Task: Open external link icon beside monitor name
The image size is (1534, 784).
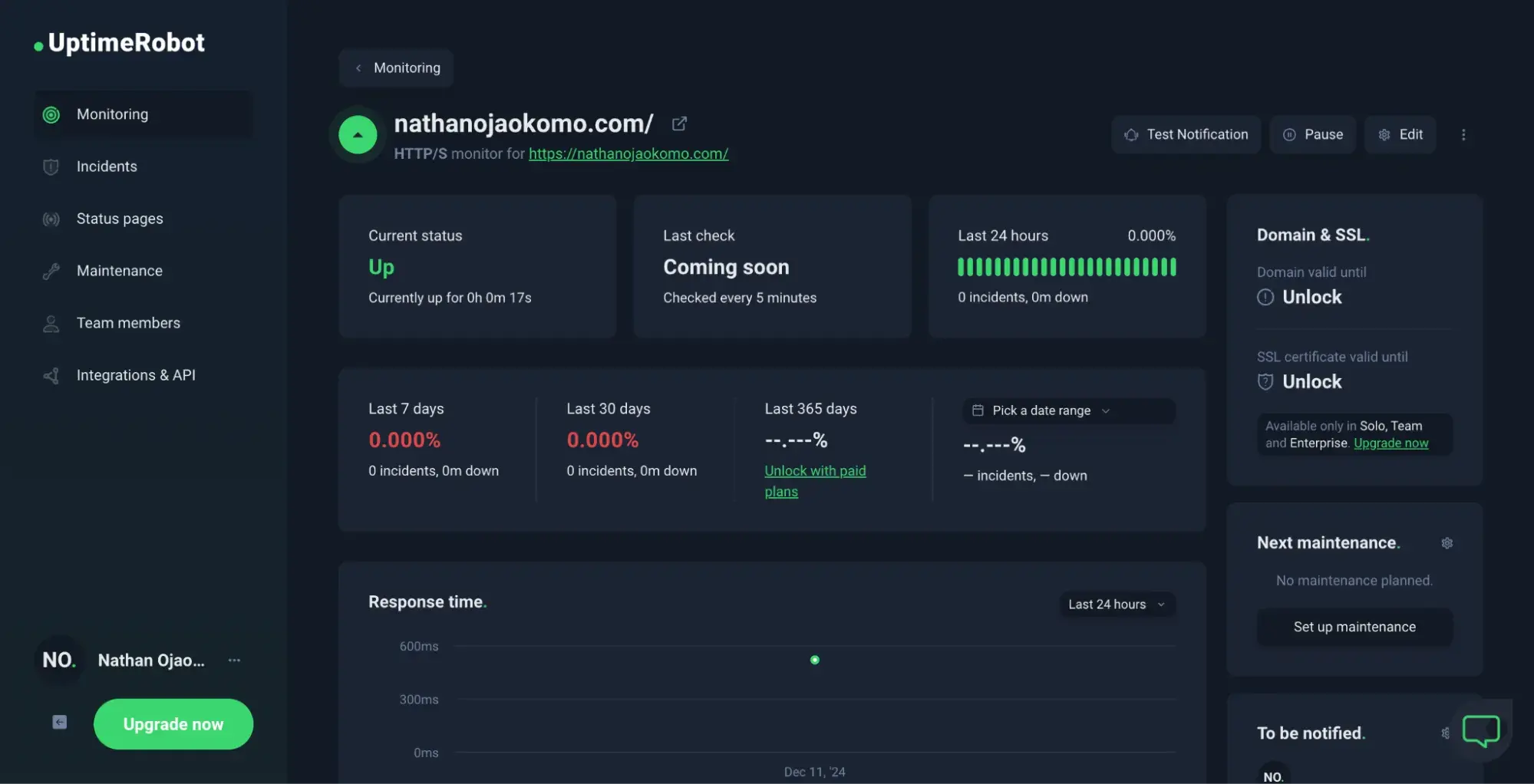Action: [679, 124]
